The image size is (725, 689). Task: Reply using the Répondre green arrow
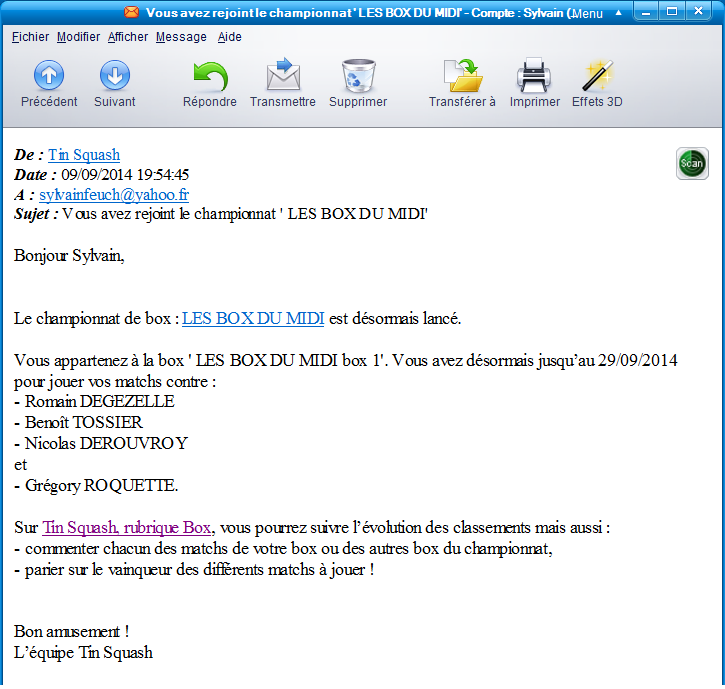pyautogui.click(x=210, y=84)
